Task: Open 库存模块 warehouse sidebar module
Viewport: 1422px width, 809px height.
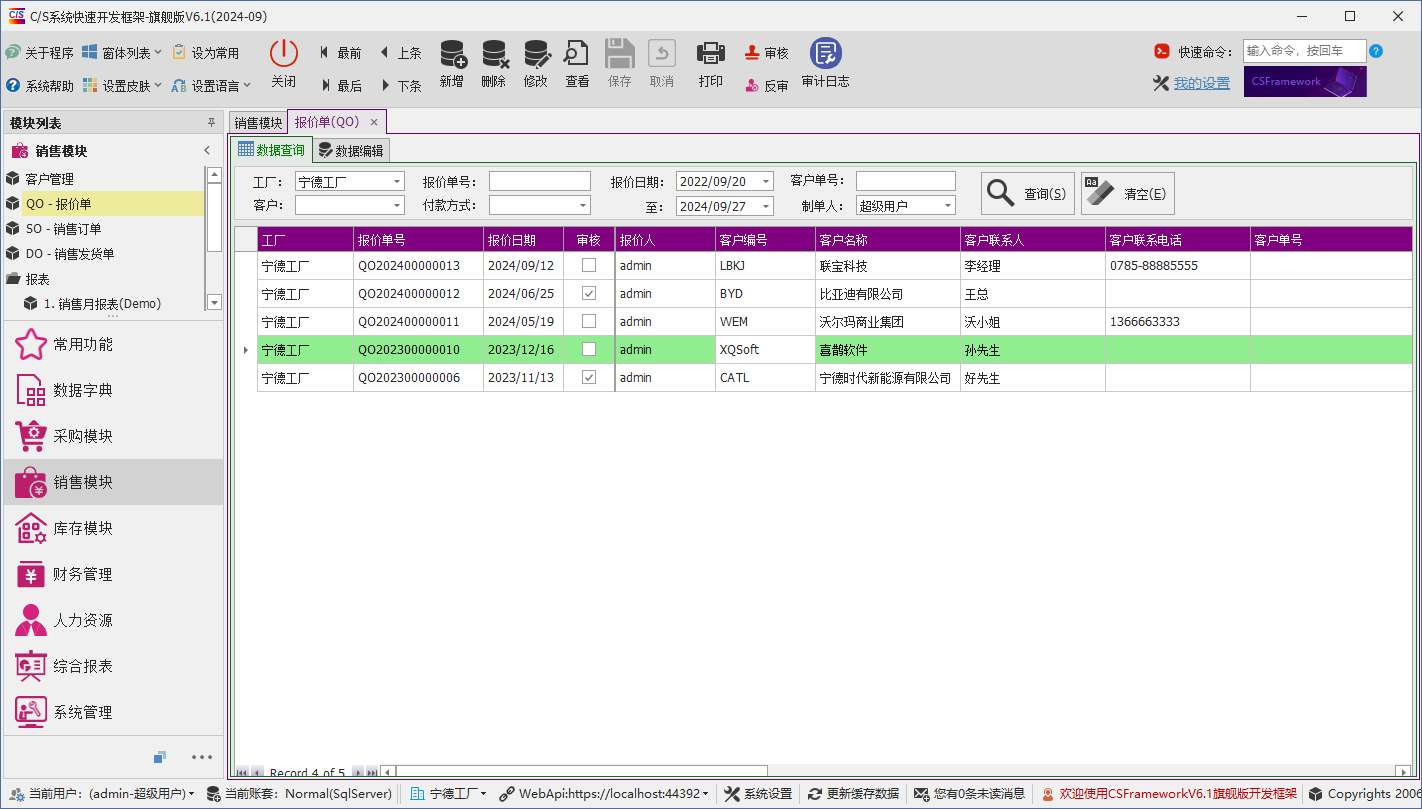Action: [113, 528]
